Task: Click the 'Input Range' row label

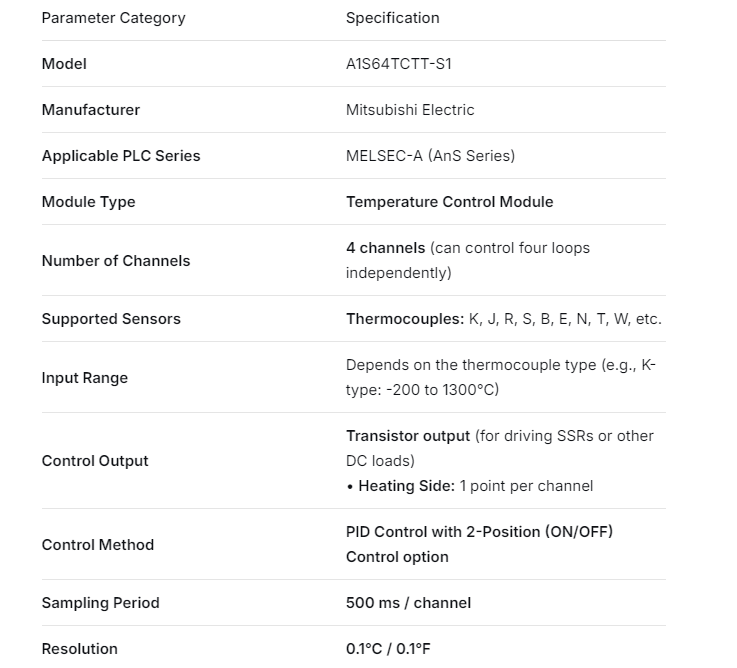Action: tap(84, 378)
